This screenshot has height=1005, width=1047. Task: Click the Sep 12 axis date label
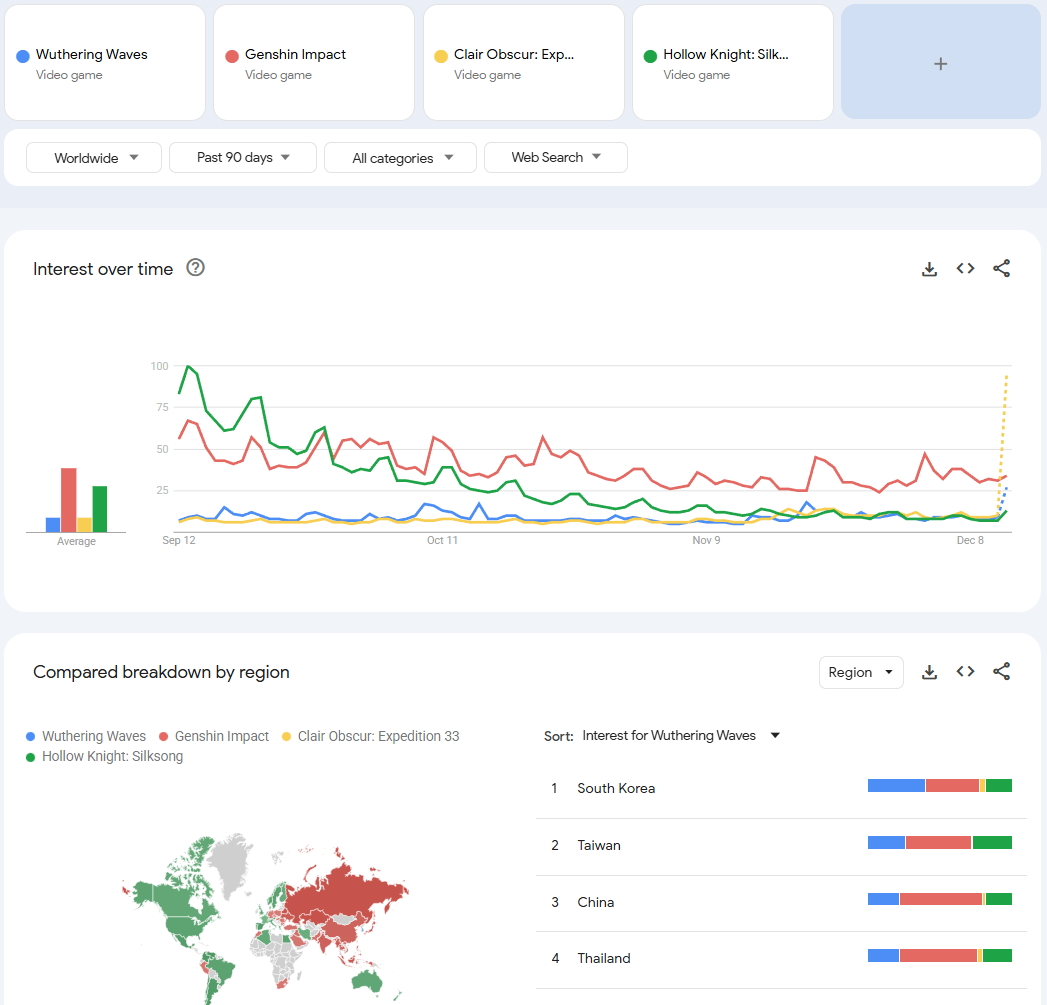click(179, 540)
